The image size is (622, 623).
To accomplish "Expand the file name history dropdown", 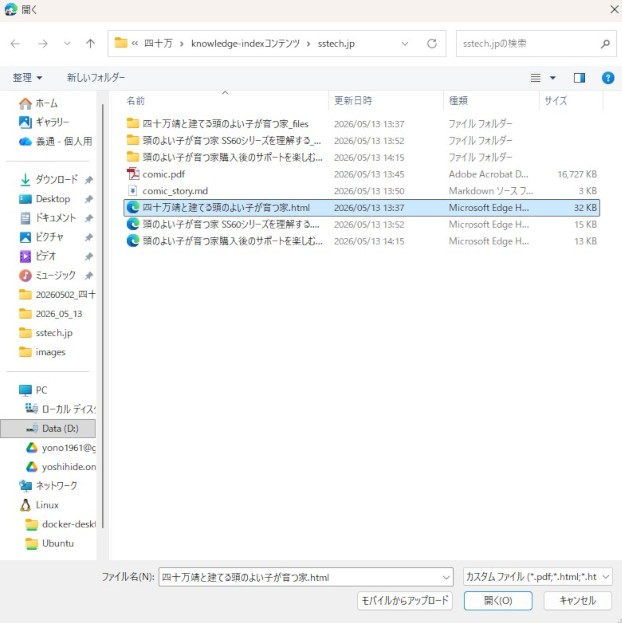I will pos(446,577).
